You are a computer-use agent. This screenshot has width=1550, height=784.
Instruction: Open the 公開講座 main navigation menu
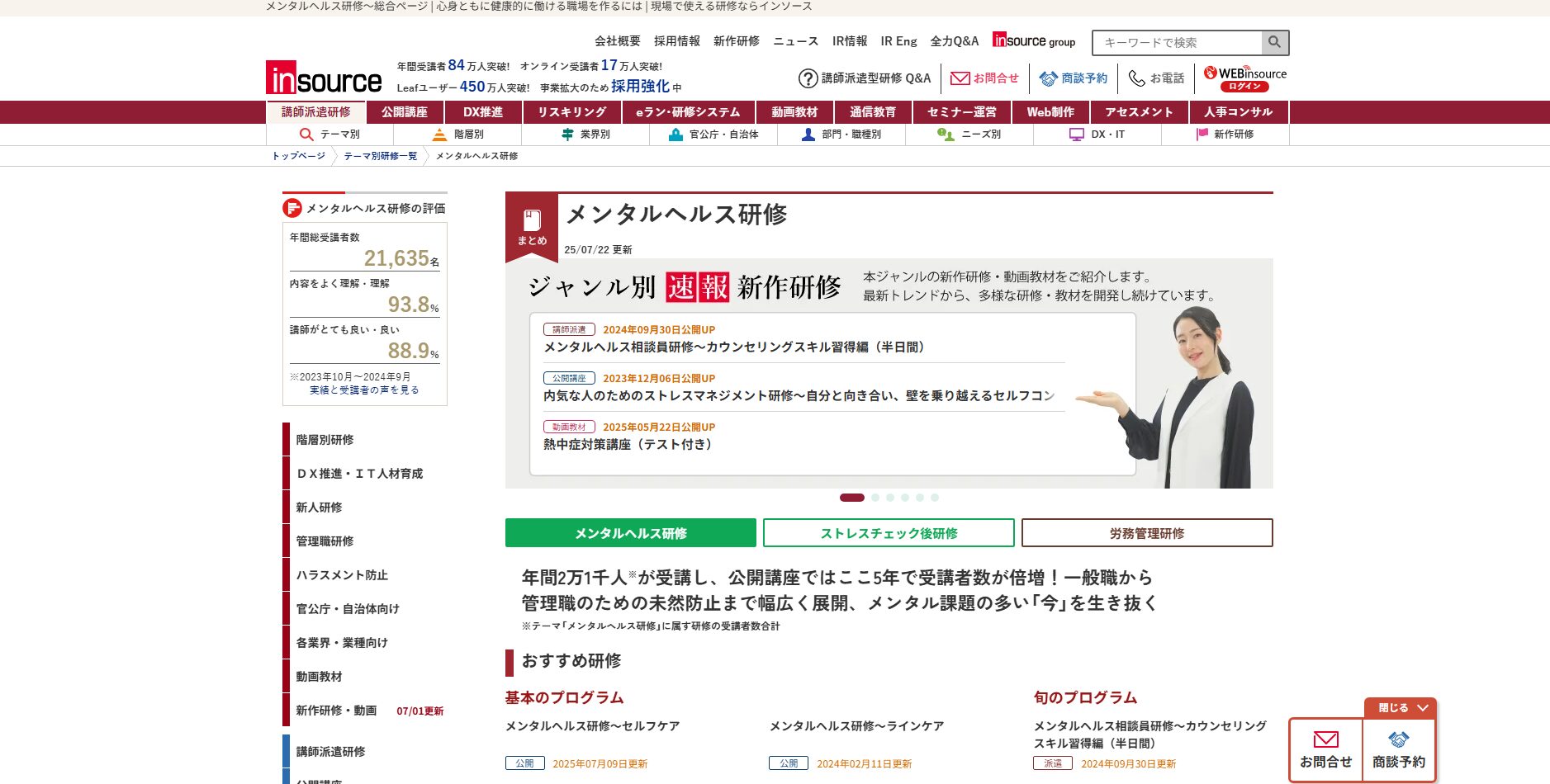(405, 112)
